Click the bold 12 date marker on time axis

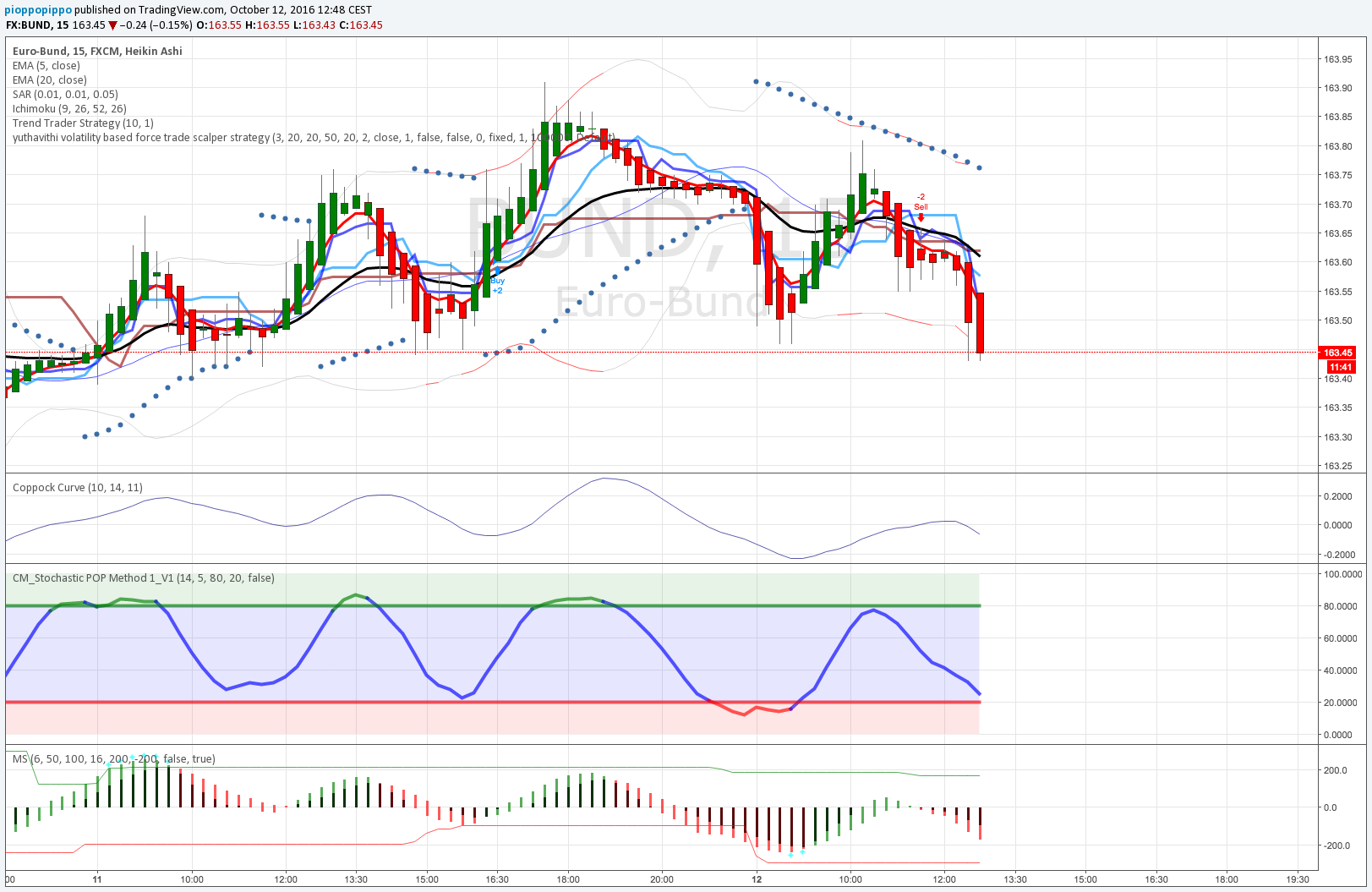click(757, 879)
